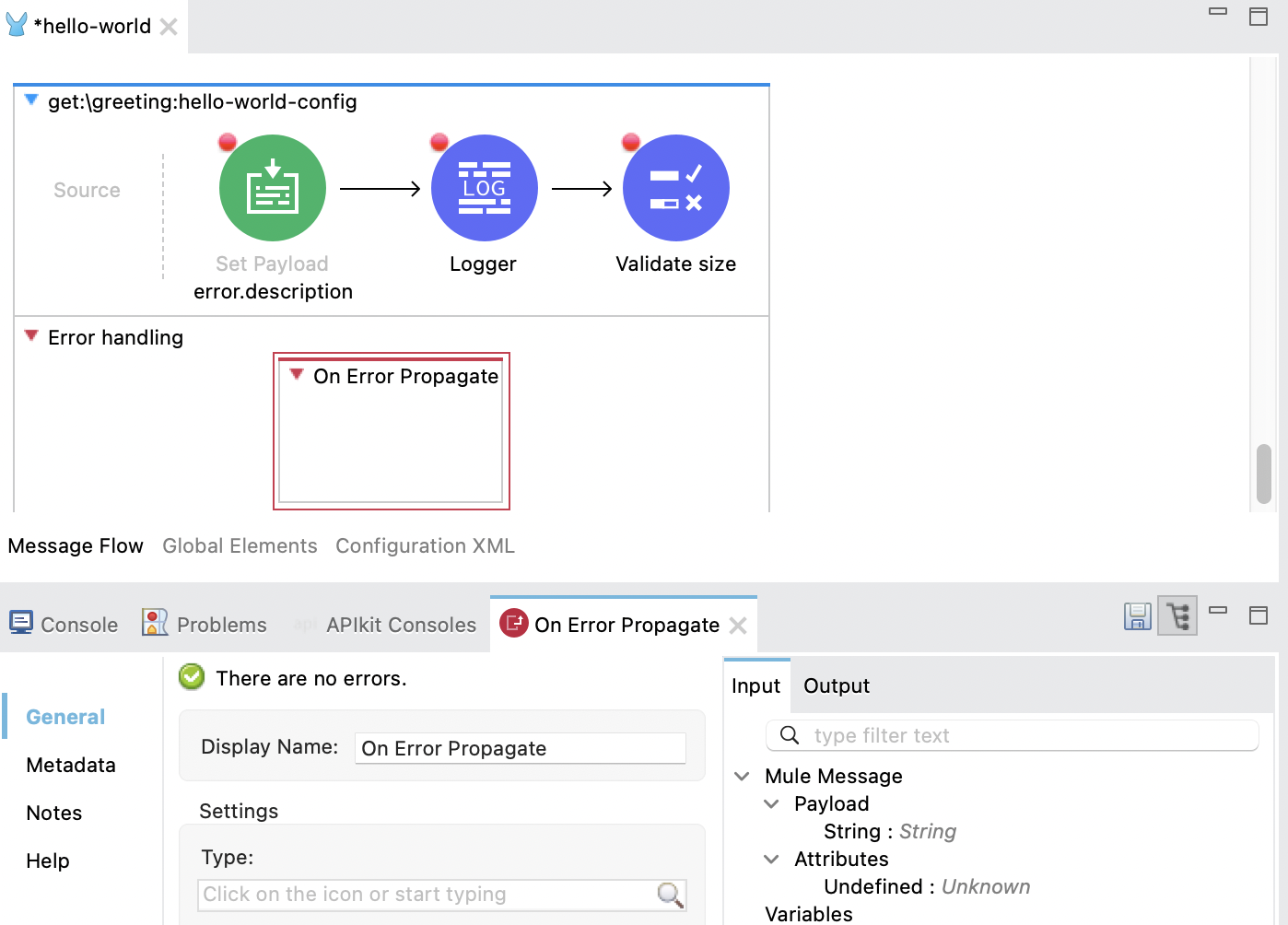Click inside the Display Name input field
The width and height of the screenshot is (1288, 925).
point(520,748)
